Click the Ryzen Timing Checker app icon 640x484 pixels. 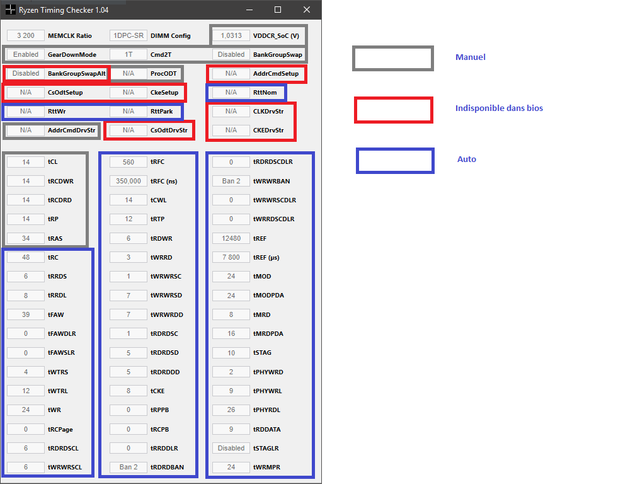click(11, 9)
